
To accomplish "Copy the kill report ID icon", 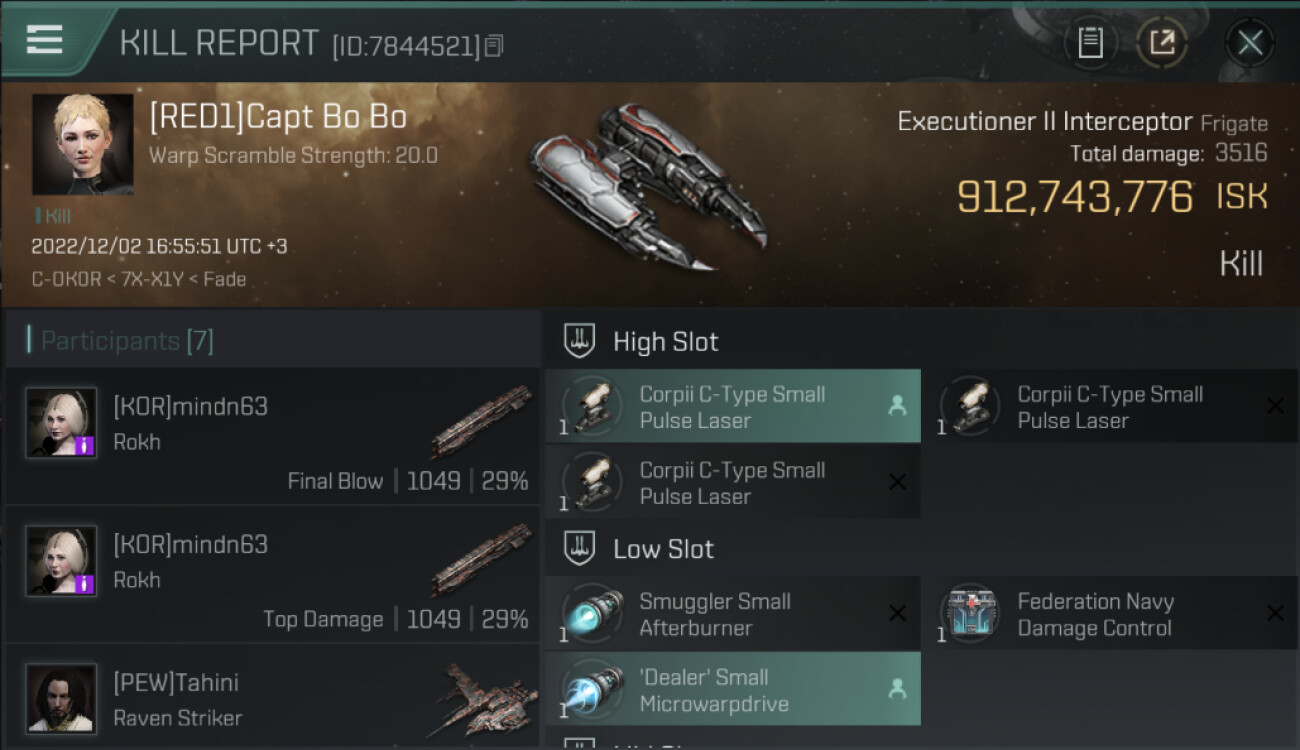I will point(495,45).
